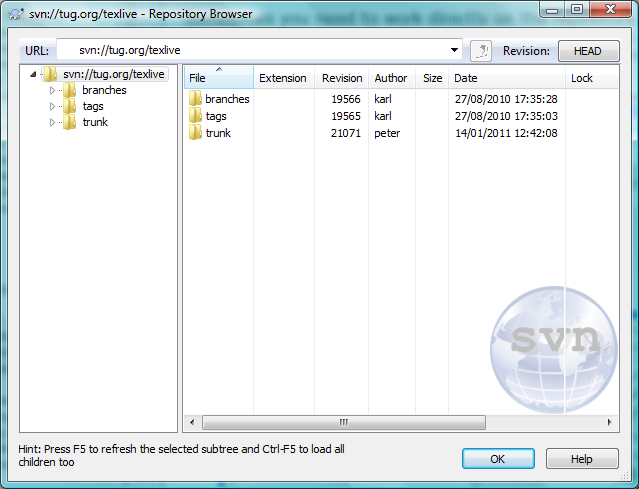Expand the trunk tree node
Viewport: 639px width, 489px height.
pos(52,122)
